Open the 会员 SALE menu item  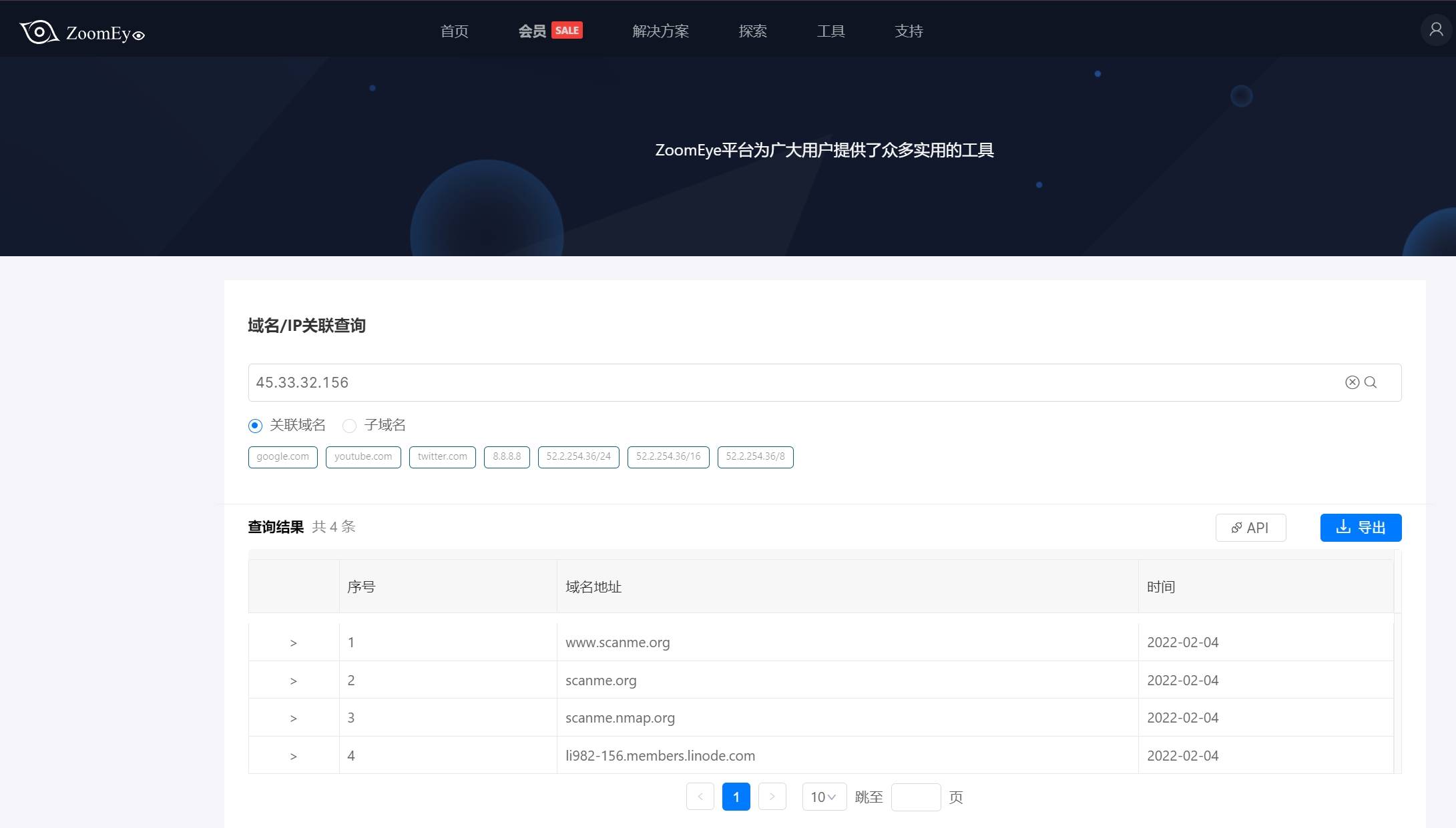click(x=549, y=31)
